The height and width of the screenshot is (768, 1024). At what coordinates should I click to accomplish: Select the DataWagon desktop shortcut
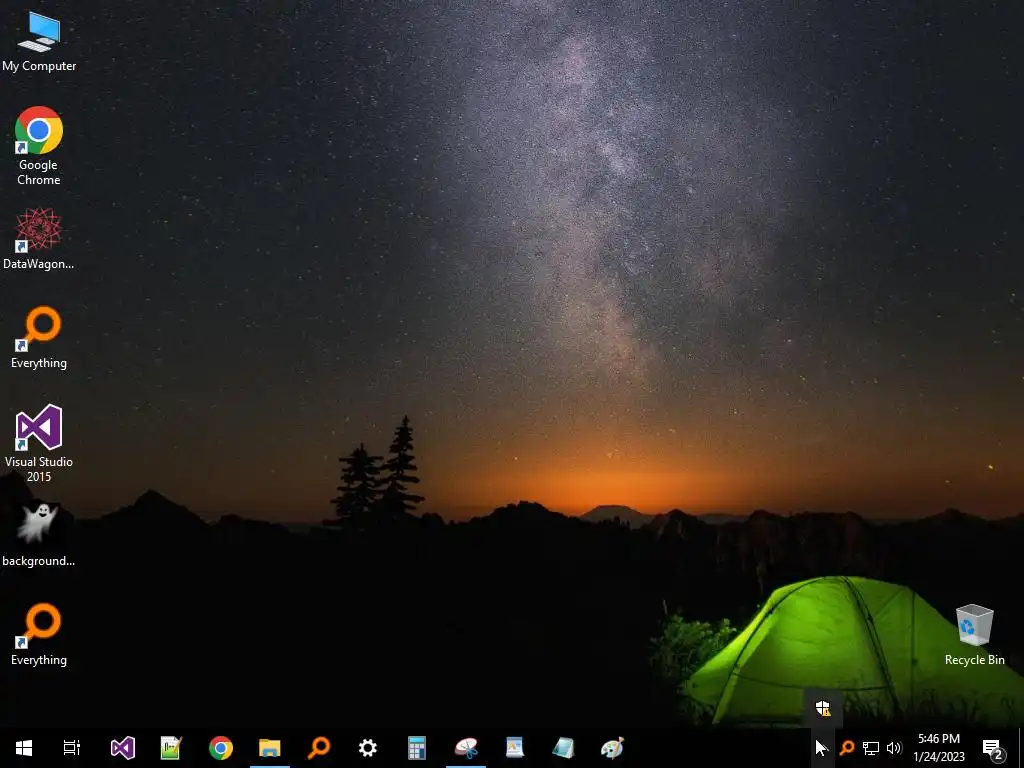[x=39, y=238]
